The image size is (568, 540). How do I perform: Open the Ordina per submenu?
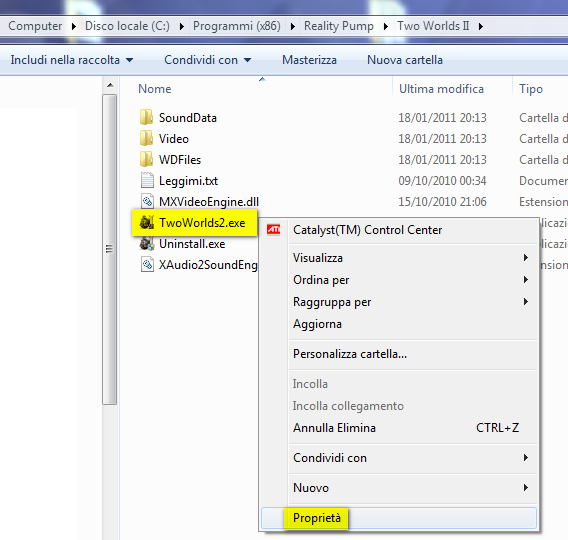point(398,280)
